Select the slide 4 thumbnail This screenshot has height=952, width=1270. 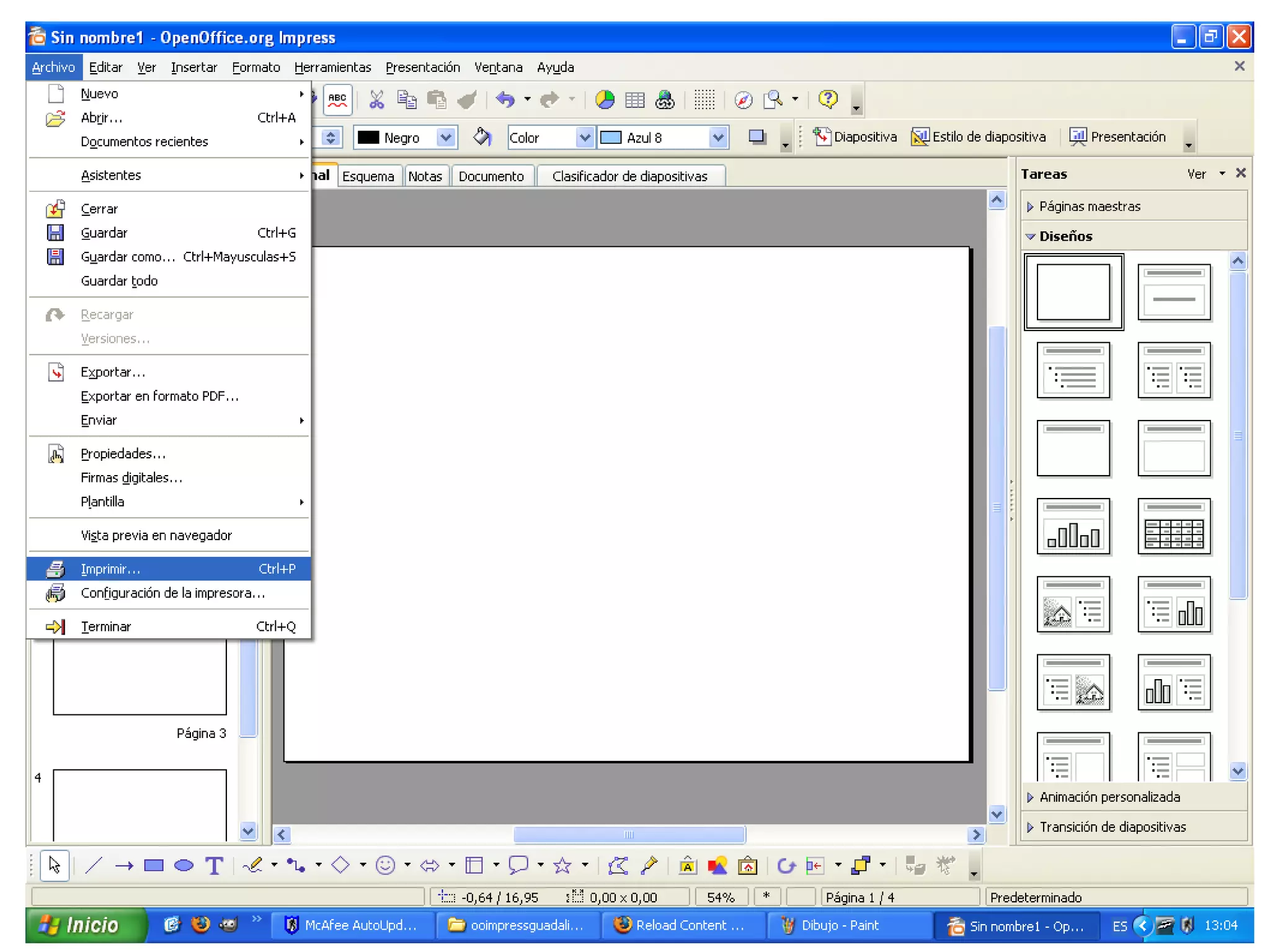coord(140,804)
